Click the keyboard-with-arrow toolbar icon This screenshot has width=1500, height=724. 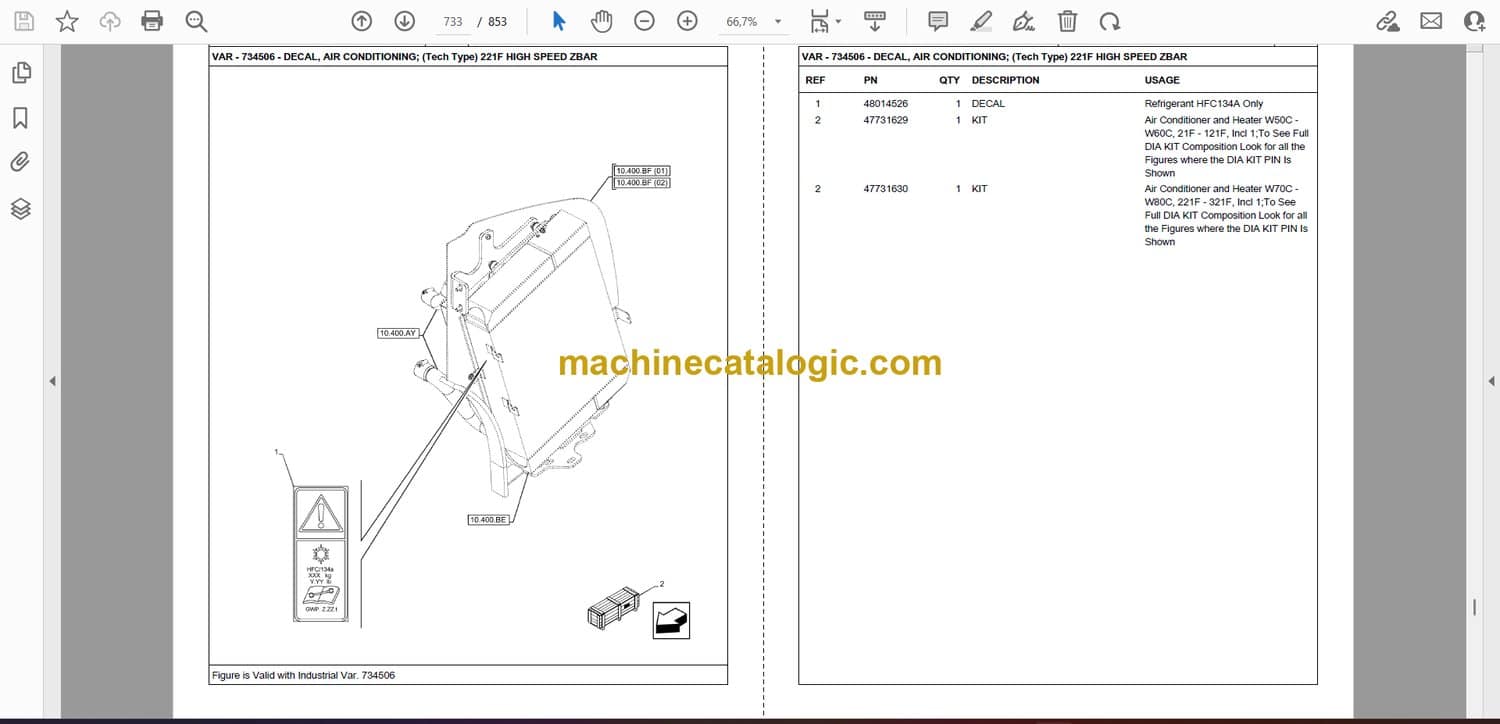tap(875, 21)
